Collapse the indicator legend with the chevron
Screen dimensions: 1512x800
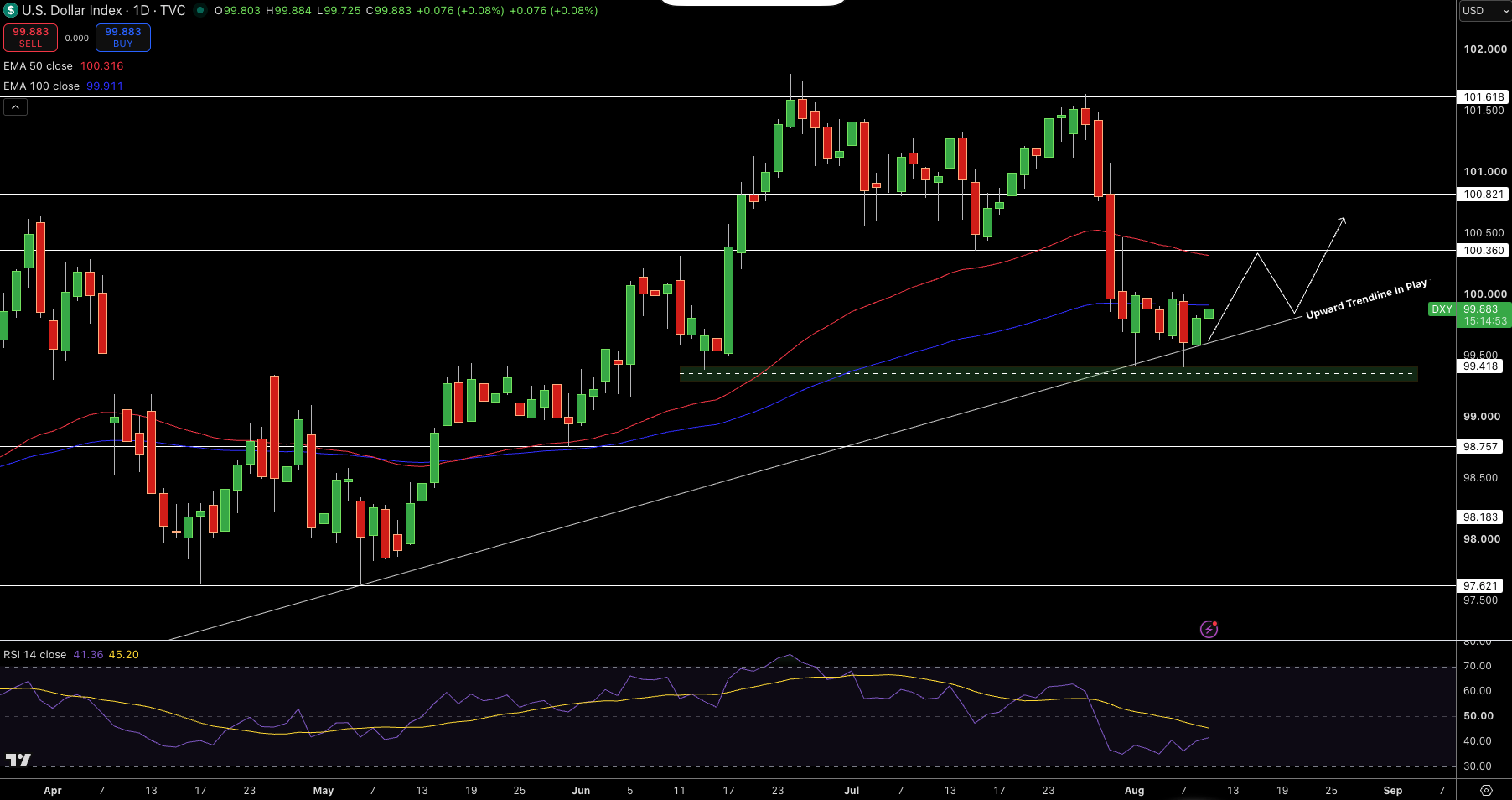click(15, 107)
